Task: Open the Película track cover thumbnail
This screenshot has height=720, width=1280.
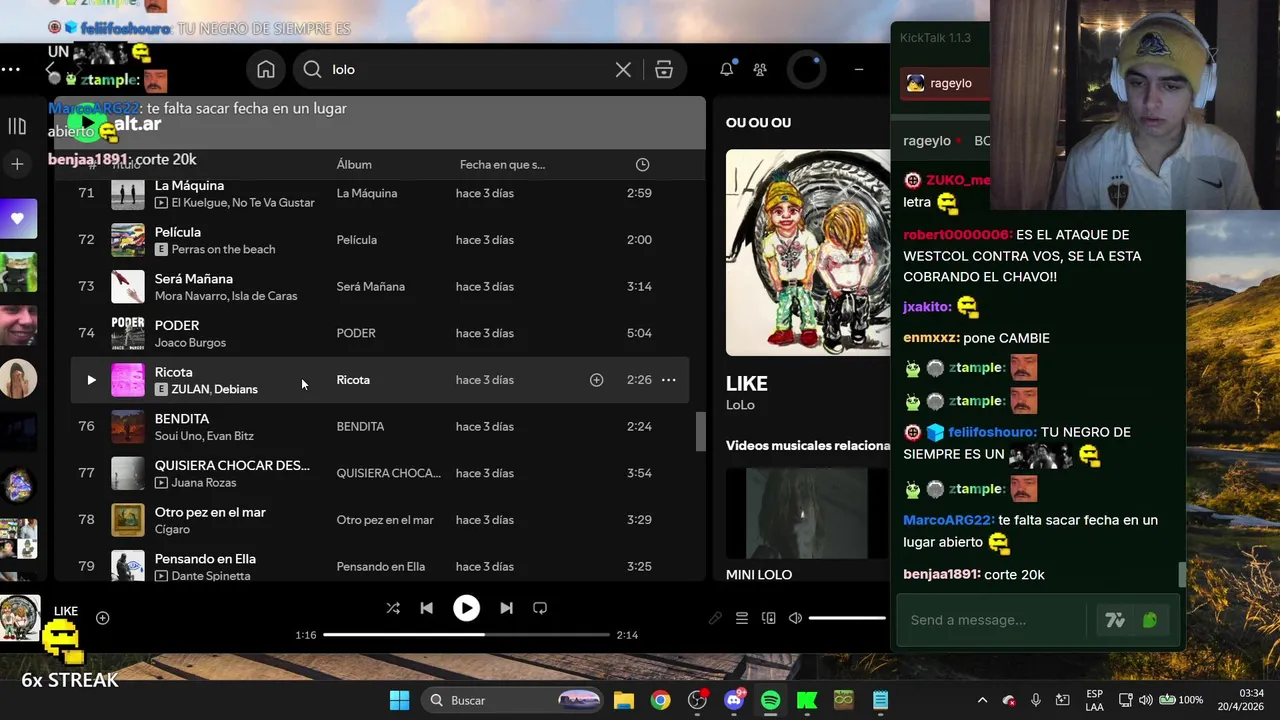Action: pos(127,240)
